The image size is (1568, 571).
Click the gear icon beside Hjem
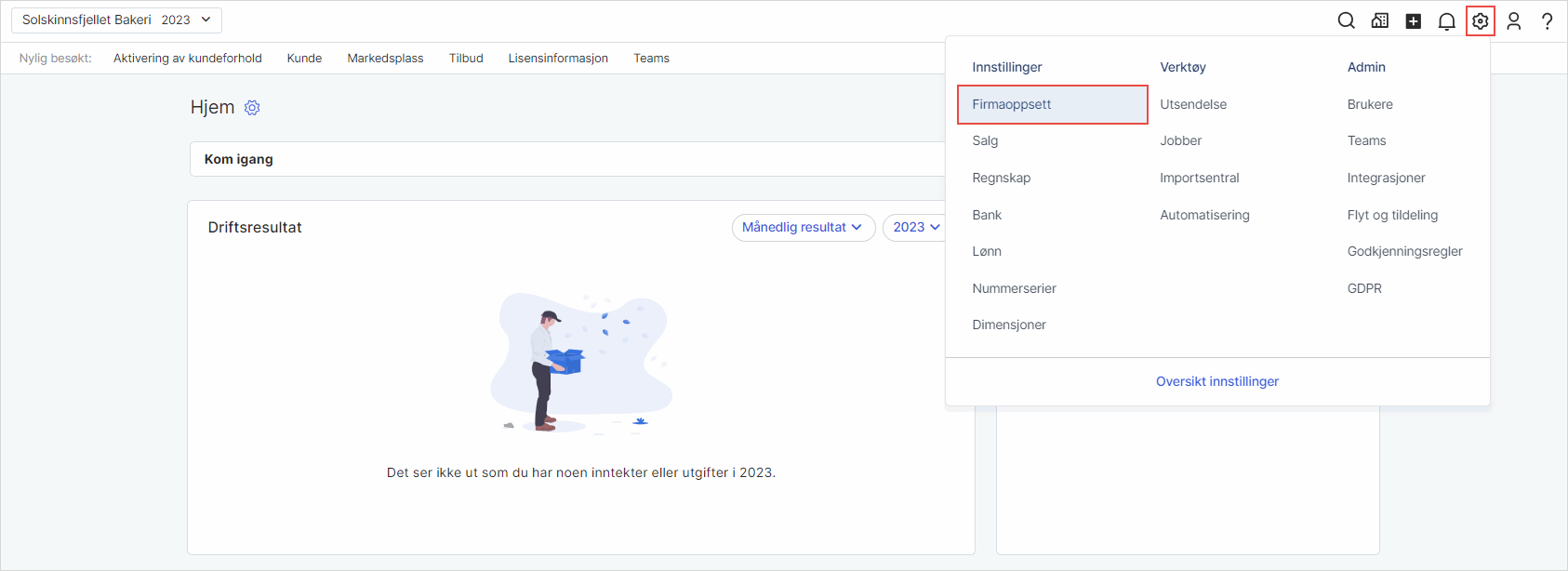(x=252, y=108)
